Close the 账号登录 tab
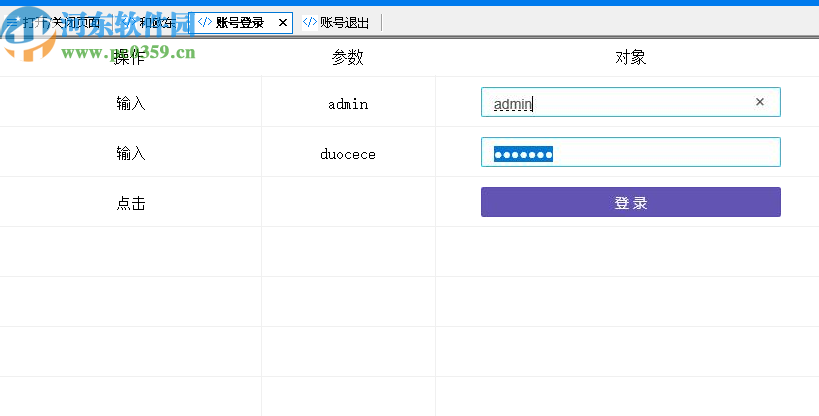Viewport: 819px width, 416px height. pyautogui.click(x=283, y=22)
